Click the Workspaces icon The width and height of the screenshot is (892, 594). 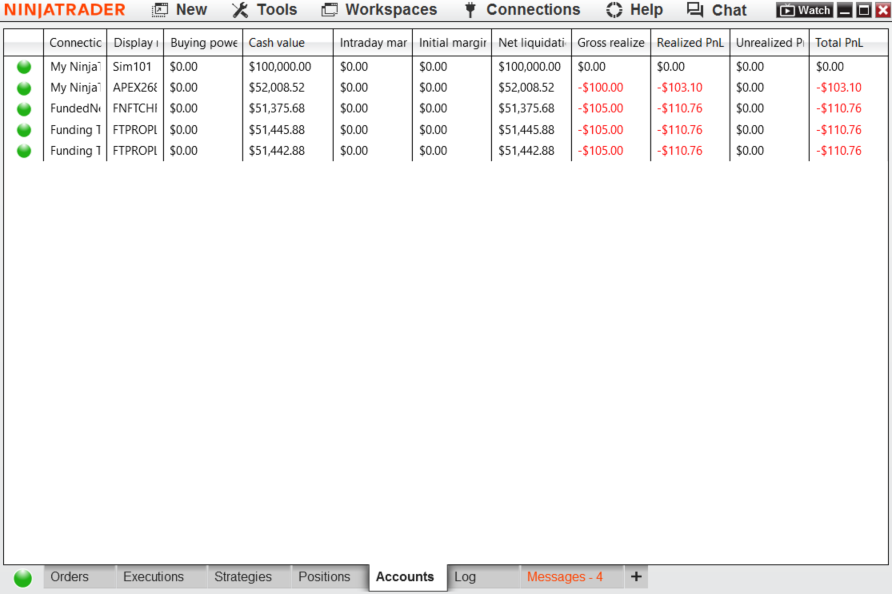(329, 10)
